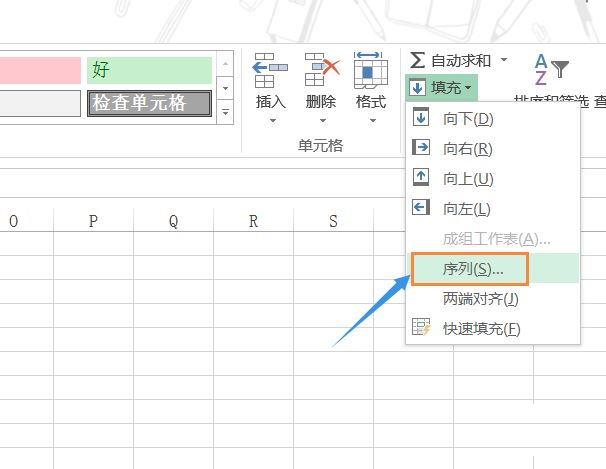Click the Insert cells icon
This screenshot has width=606, height=469.
(270, 70)
